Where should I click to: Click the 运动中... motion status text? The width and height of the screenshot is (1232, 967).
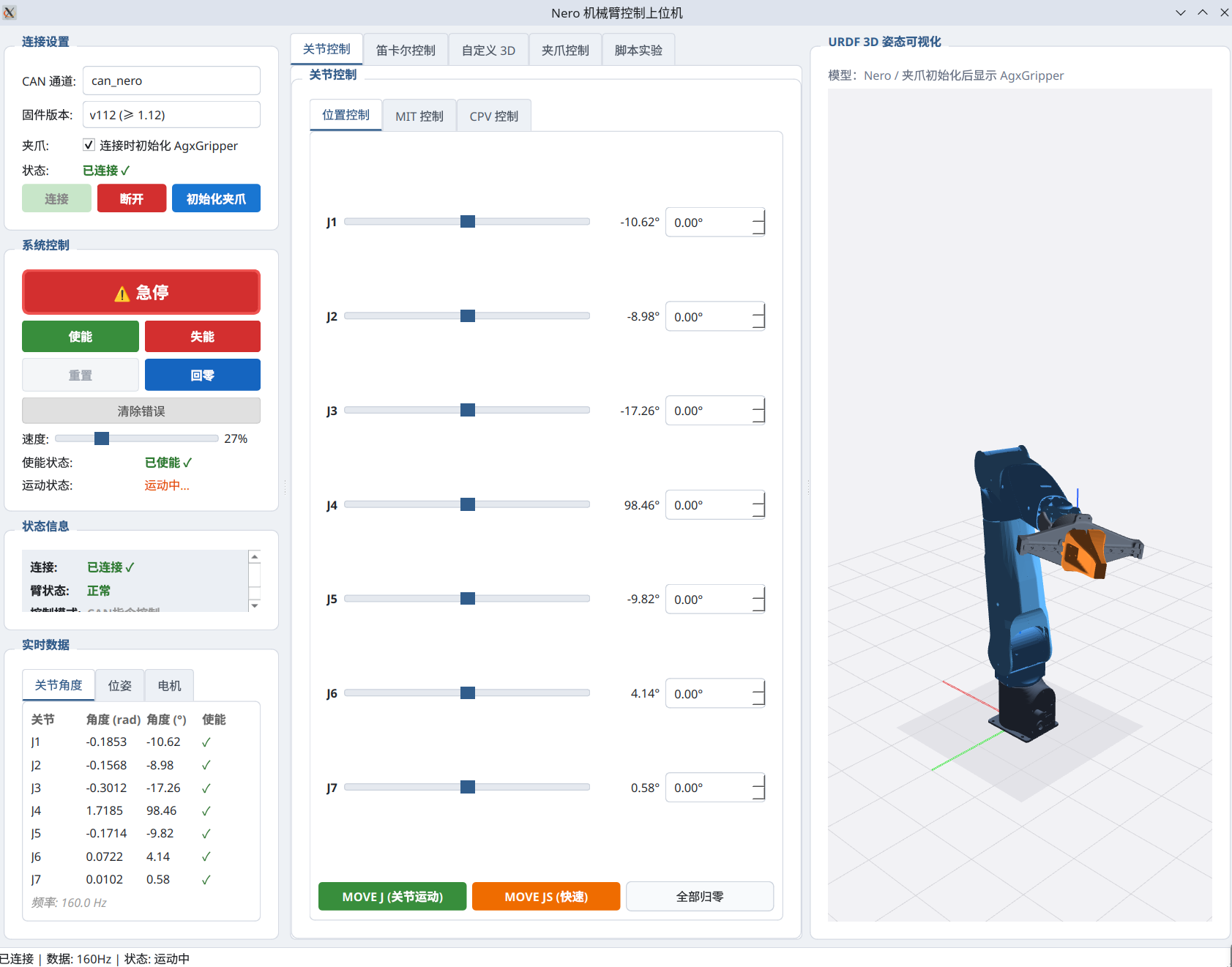coord(167,485)
